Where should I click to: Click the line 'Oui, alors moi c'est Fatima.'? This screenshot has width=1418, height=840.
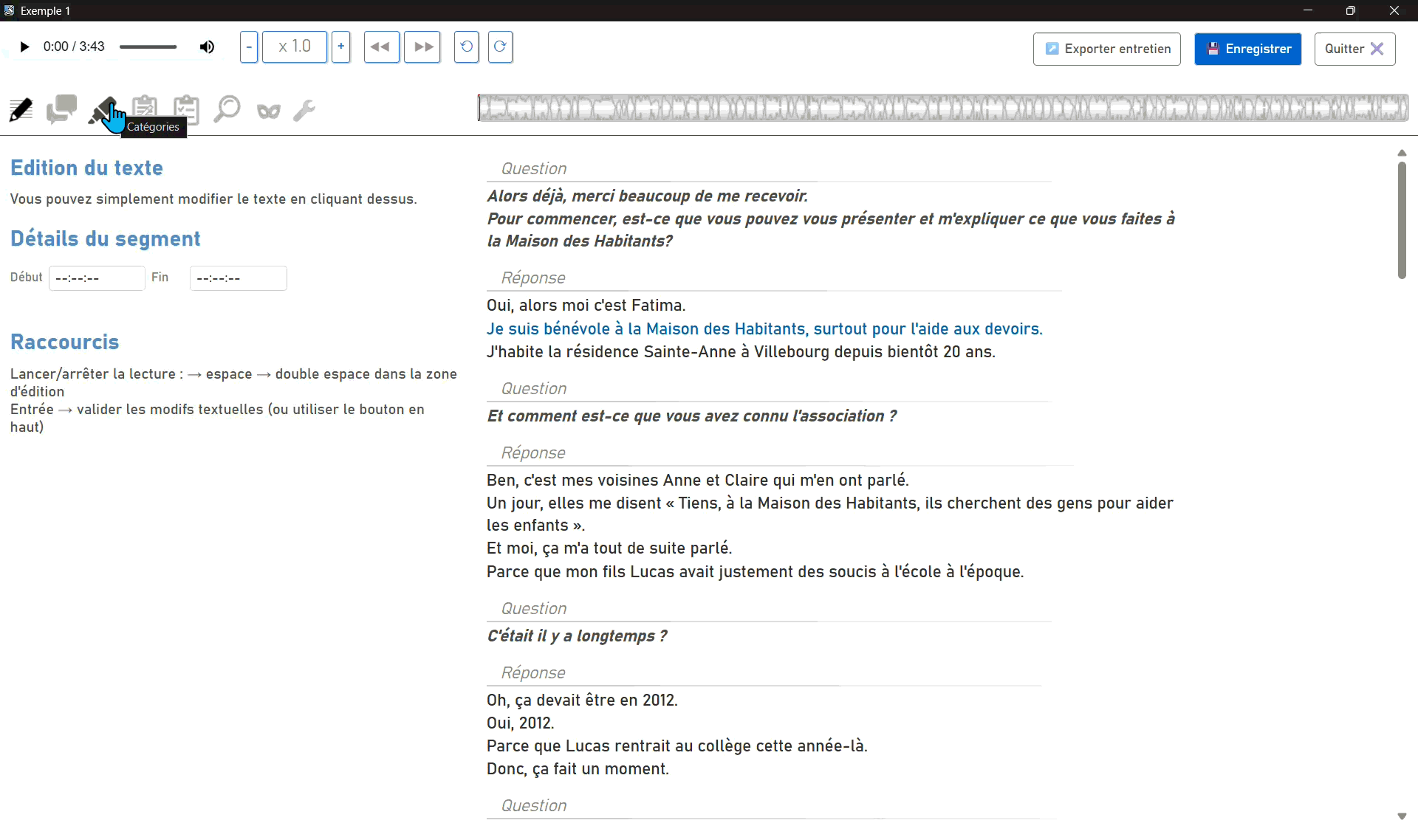pos(586,306)
